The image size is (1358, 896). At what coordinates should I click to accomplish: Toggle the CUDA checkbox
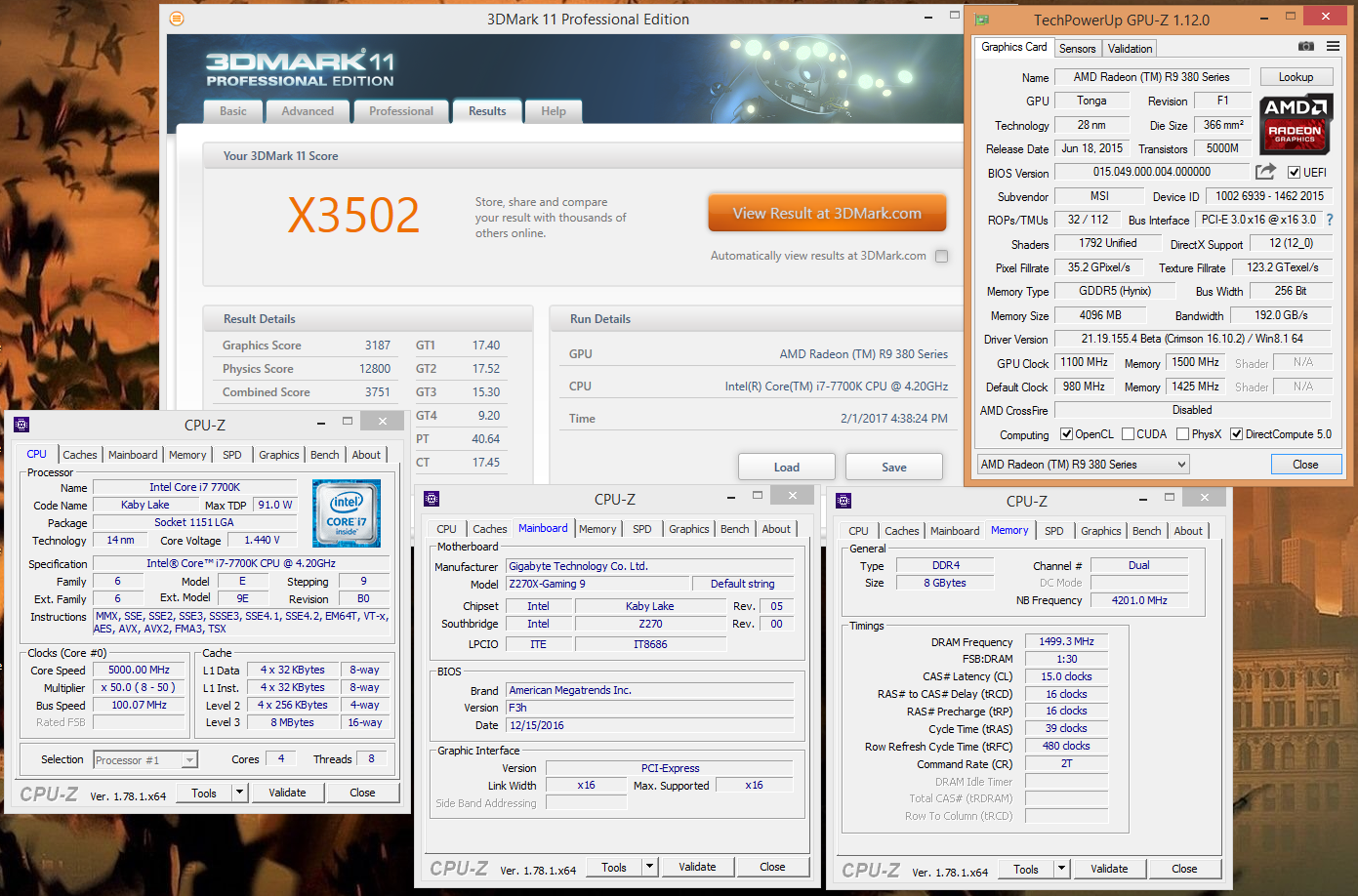[1128, 434]
